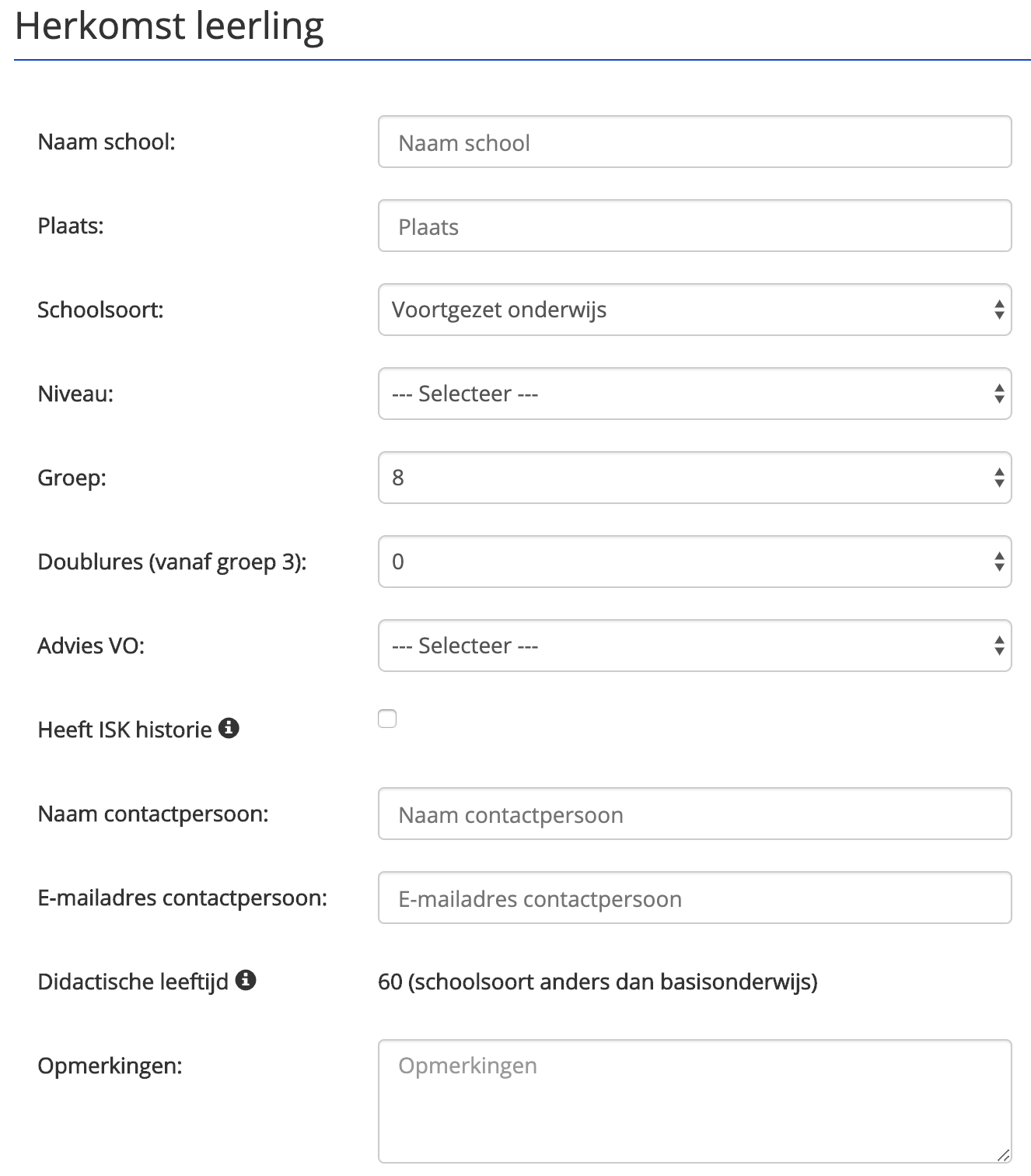Click the info icon next to Didactische leeftijd
The image size is (1031, 1176).
(246, 980)
